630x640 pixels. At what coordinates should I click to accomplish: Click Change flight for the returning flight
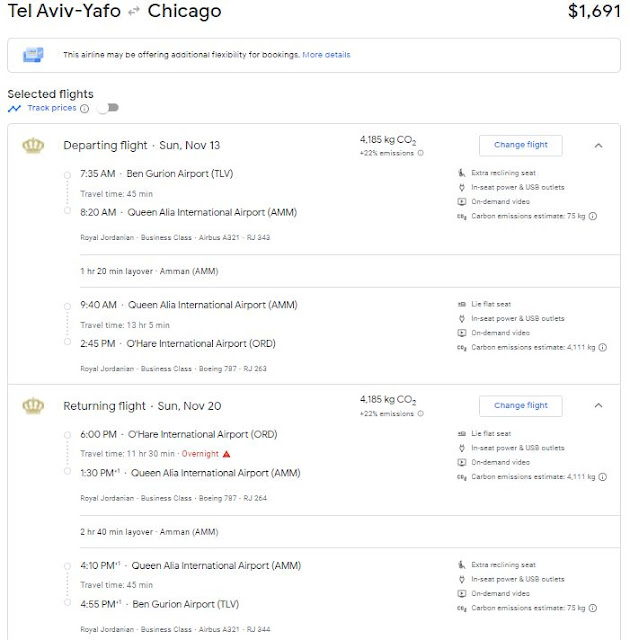520,405
